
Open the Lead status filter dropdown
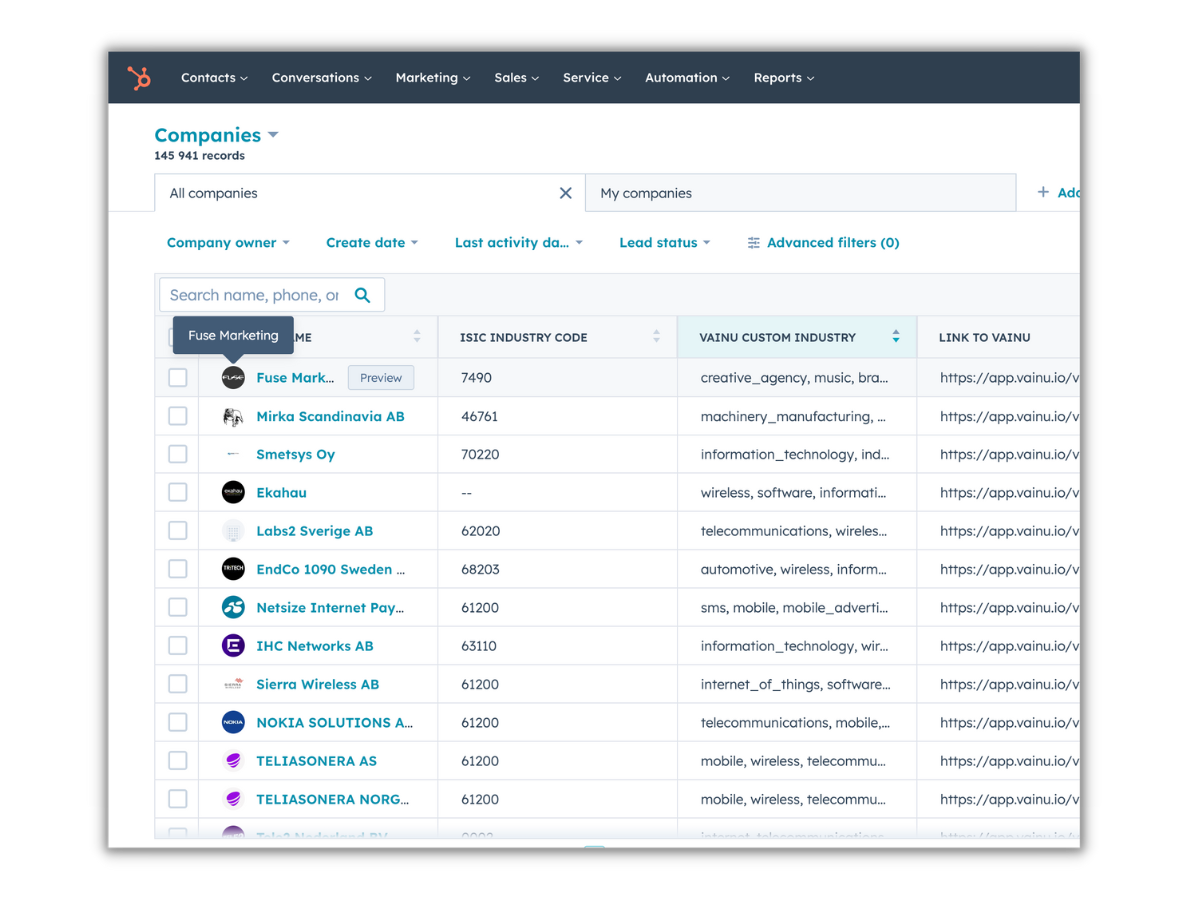click(664, 243)
